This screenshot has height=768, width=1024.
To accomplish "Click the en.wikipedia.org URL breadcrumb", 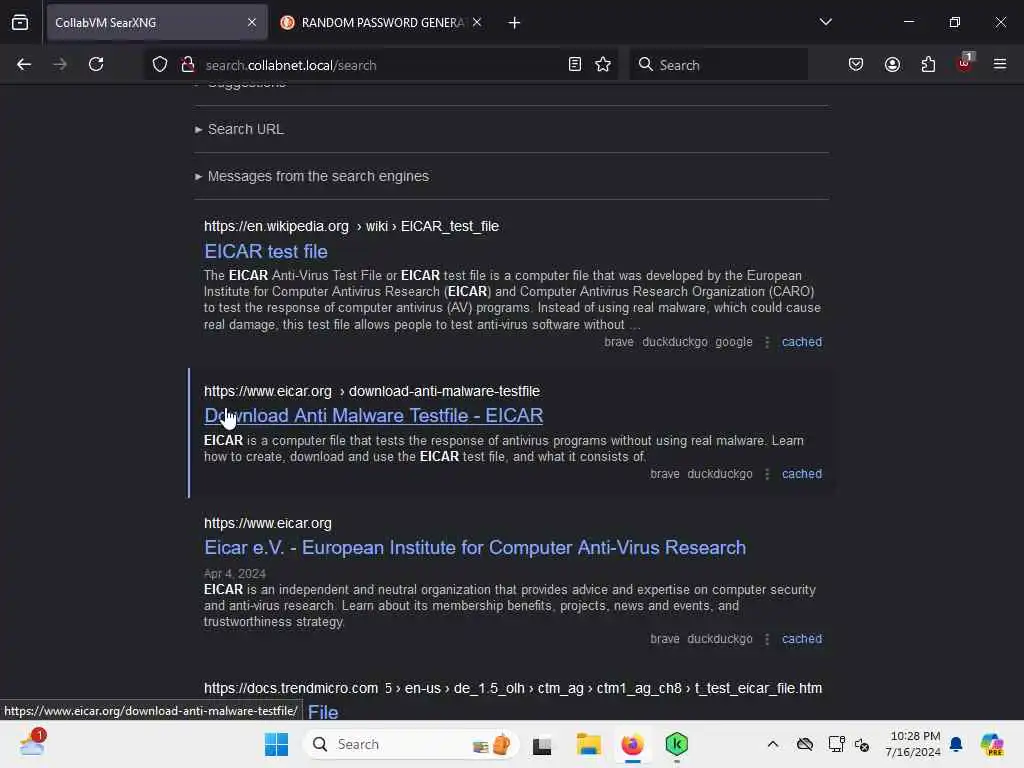I will [351, 226].
